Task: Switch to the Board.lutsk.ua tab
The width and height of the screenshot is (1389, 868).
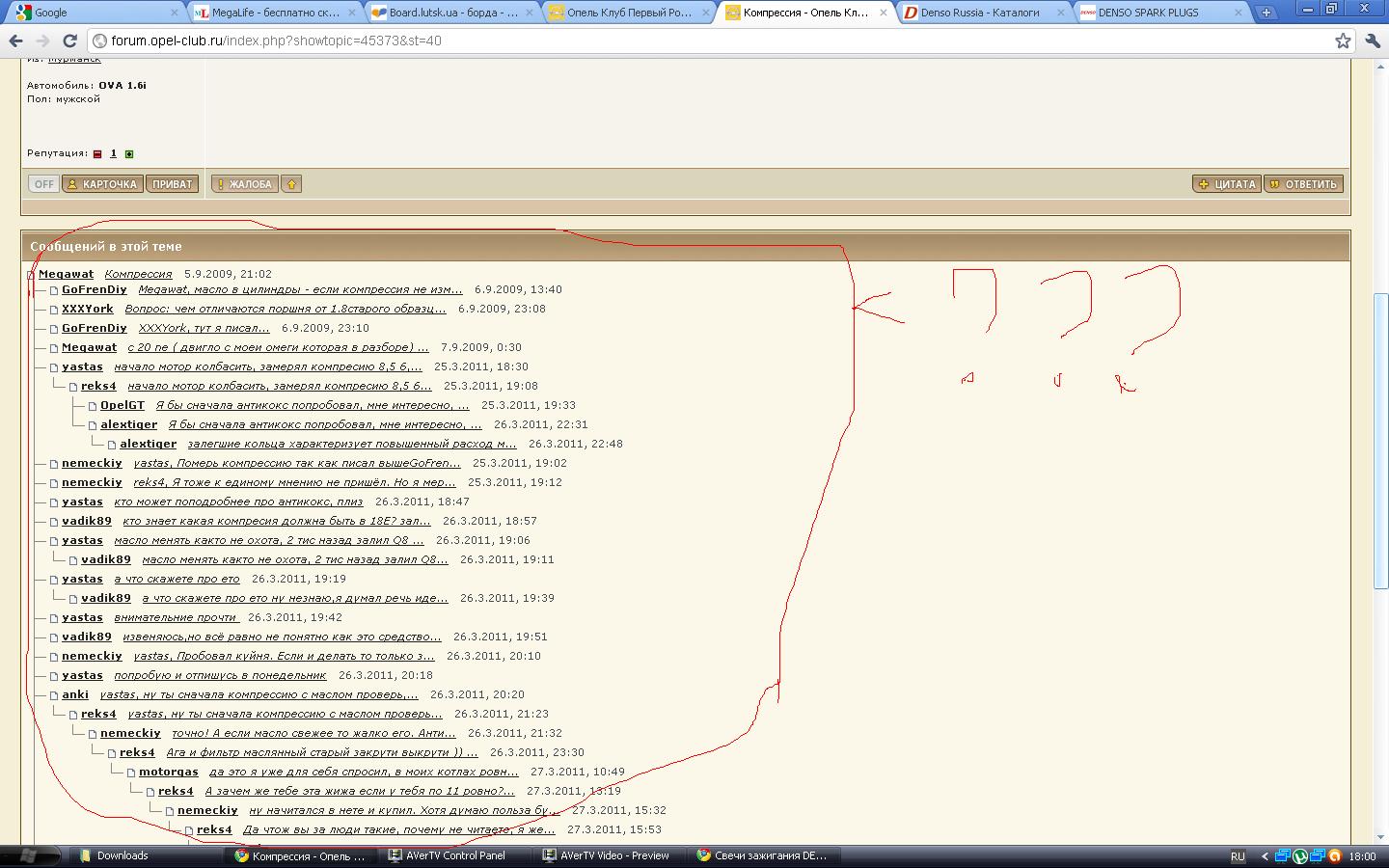Action: pos(452,13)
